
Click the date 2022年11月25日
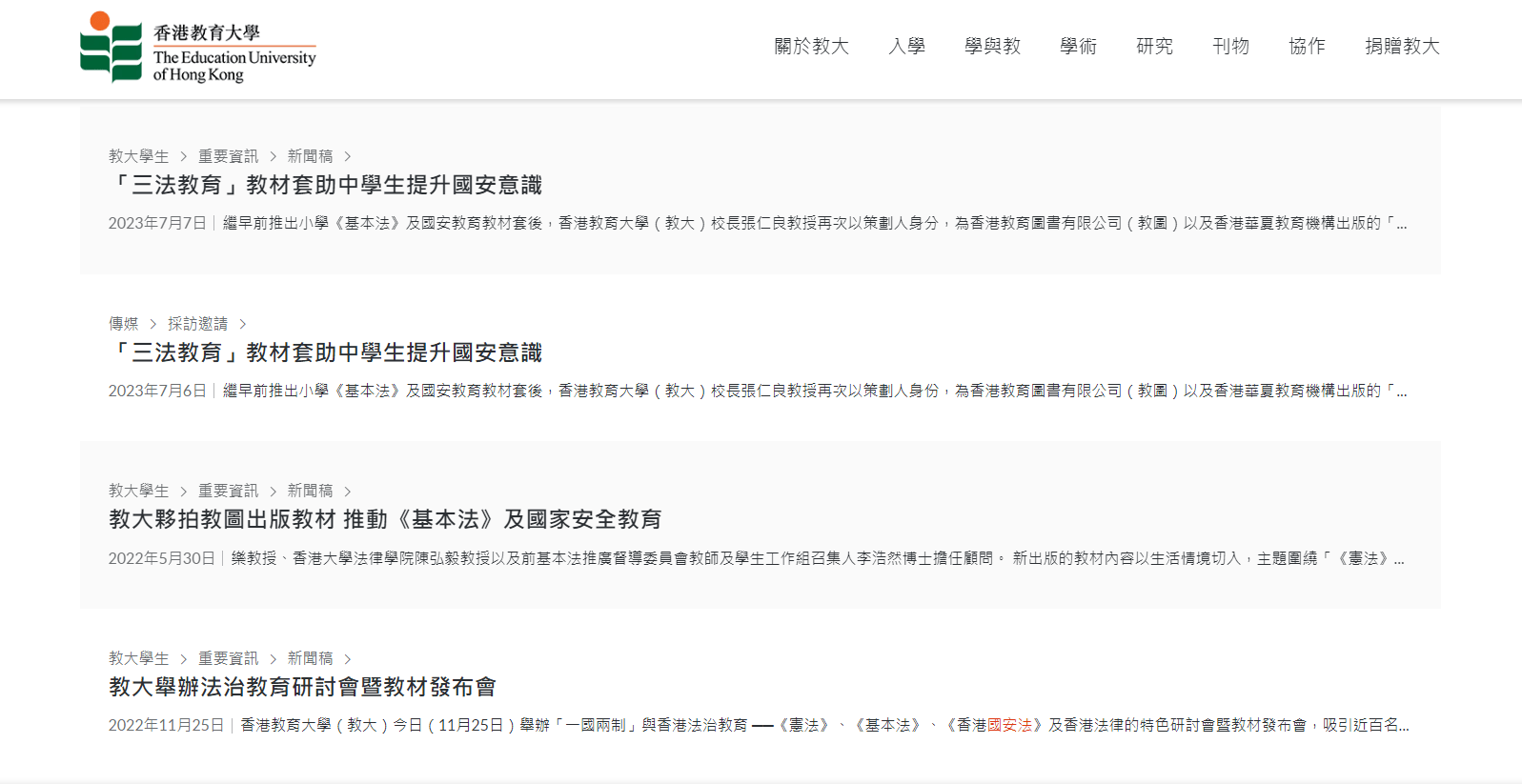tap(166, 725)
